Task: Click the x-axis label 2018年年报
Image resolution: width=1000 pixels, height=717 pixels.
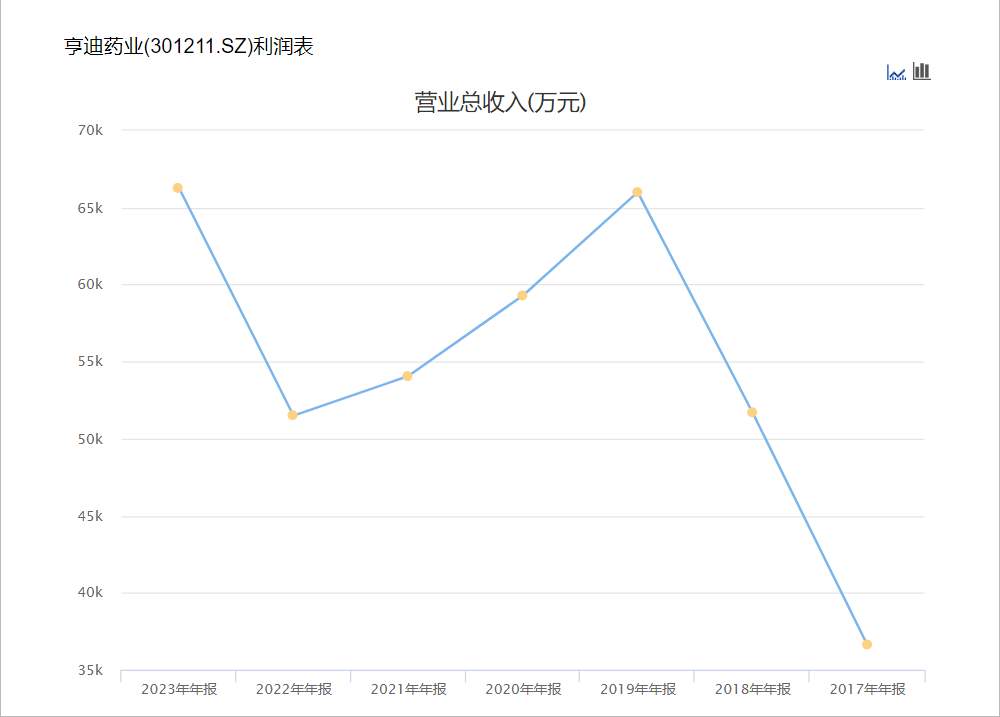Action: coord(753,690)
